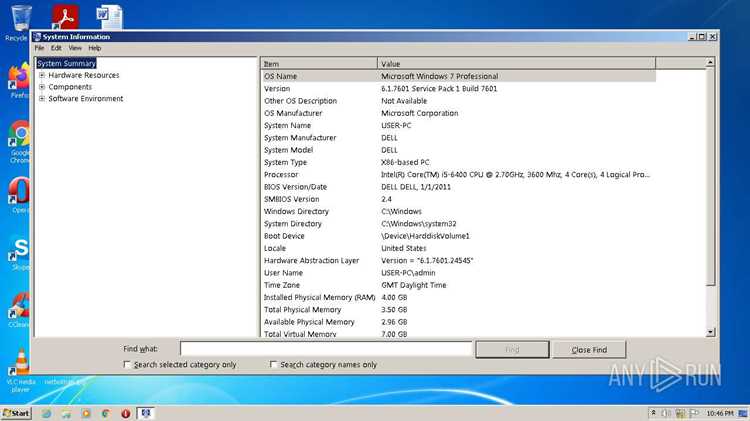750x421 pixels.
Task: Select the Hardware Resources tree item
Action: (x=84, y=75)
